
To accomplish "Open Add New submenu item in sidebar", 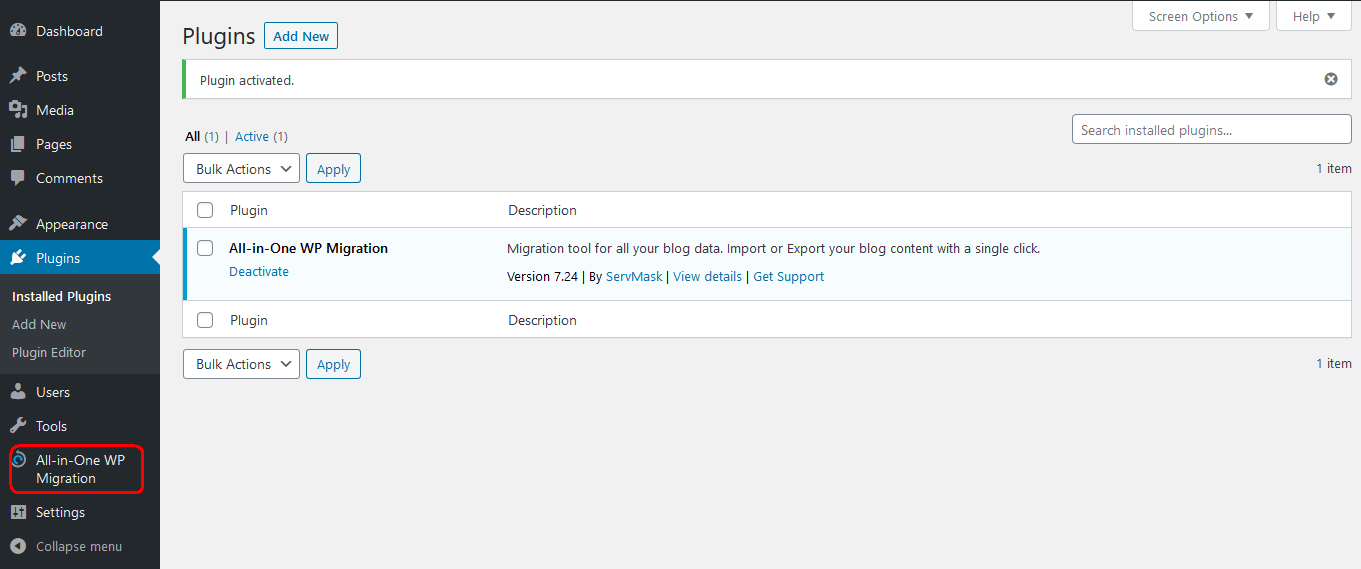I will [x=39, y=324].
